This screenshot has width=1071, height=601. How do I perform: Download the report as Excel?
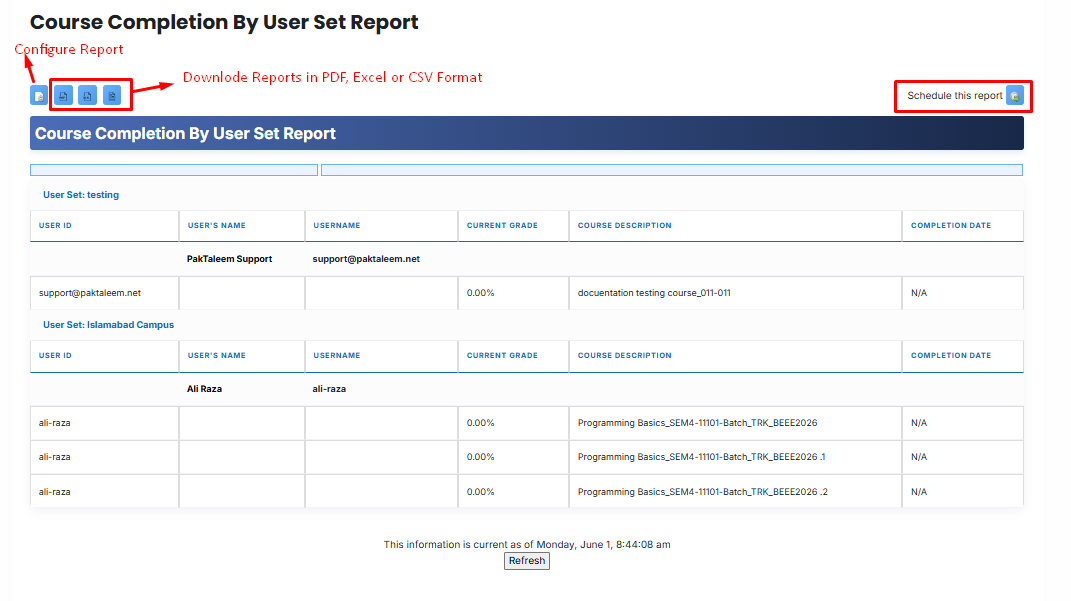pos(87,96)
